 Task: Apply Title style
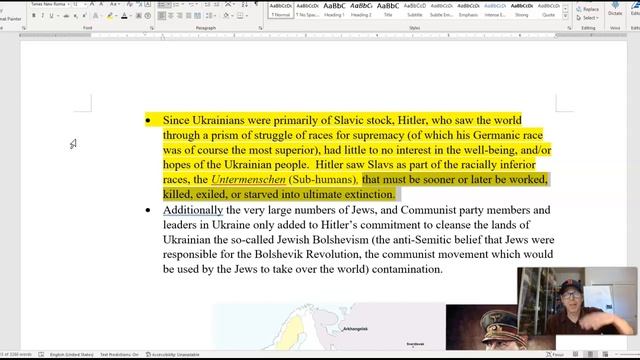point(388,10)
